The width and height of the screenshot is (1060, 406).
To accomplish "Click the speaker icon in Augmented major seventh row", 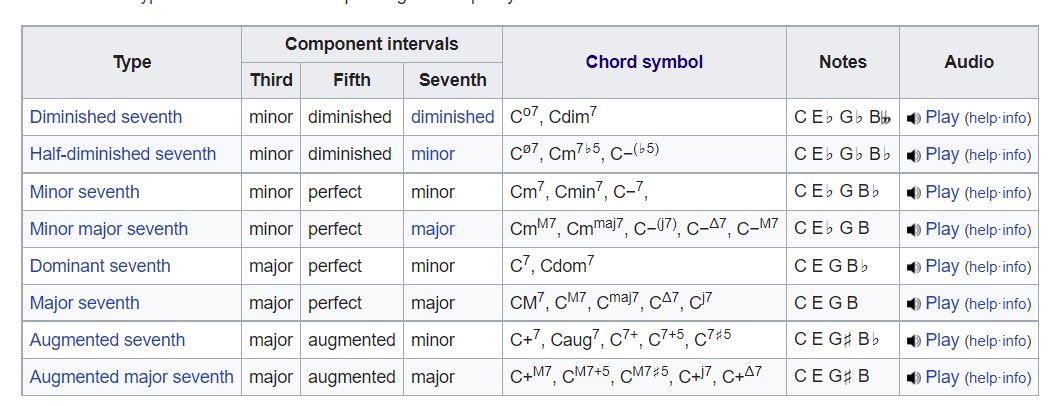I will 913,378.
